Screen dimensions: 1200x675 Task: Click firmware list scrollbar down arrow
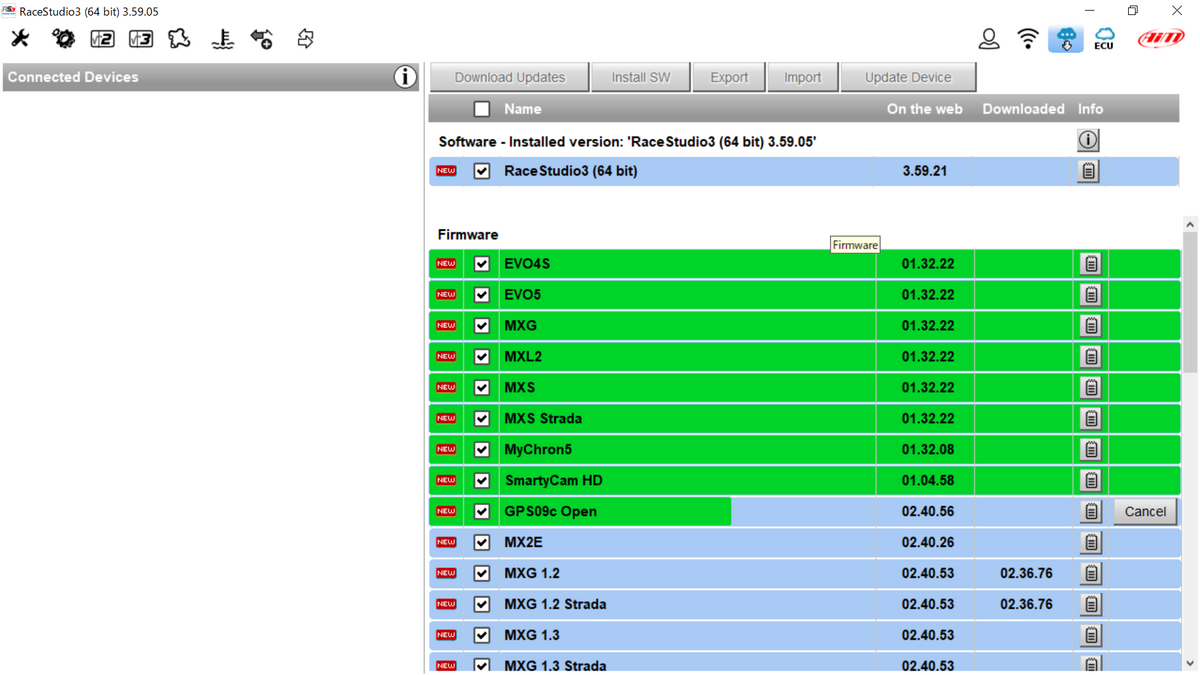pos(1190,663)
